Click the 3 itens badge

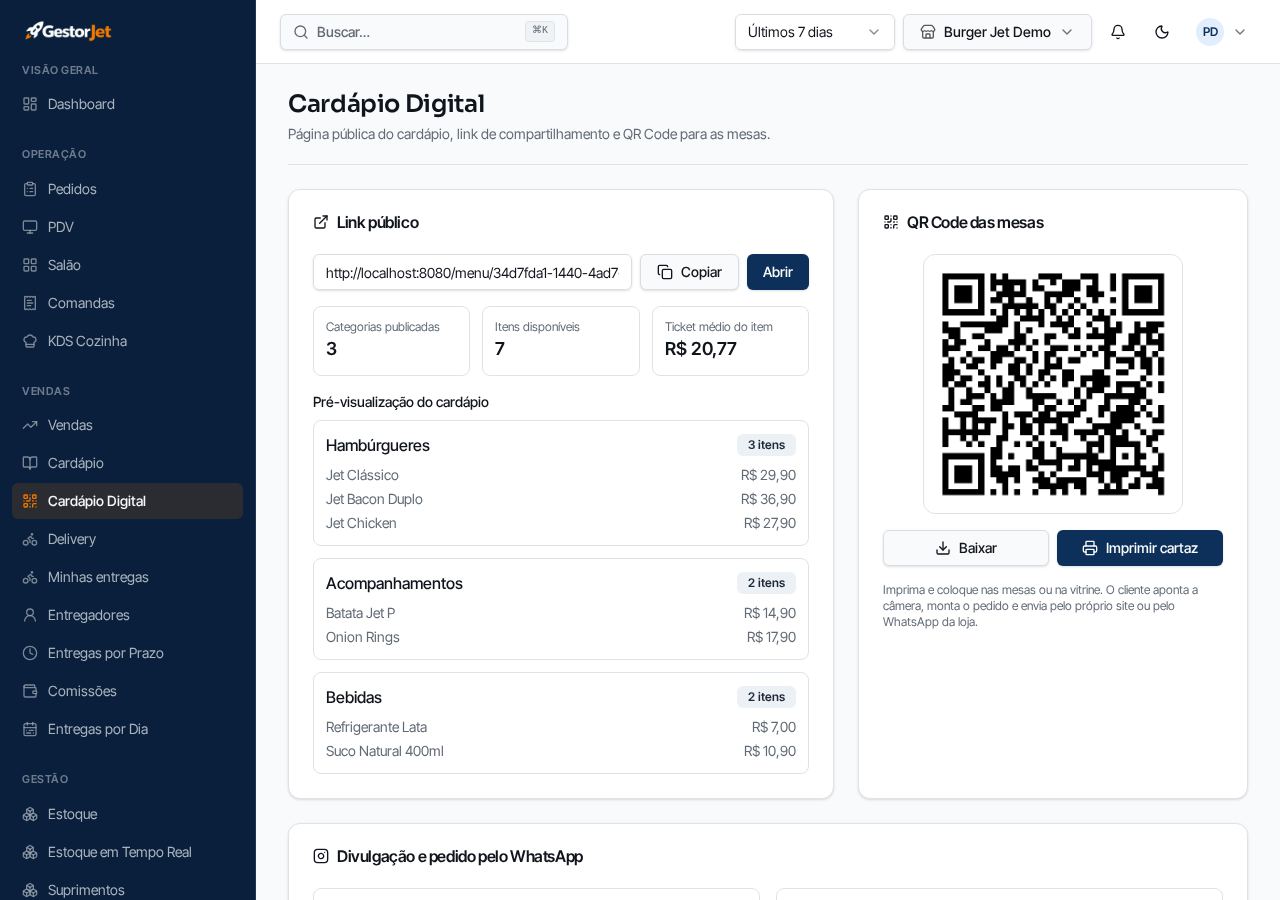point(766,445)
